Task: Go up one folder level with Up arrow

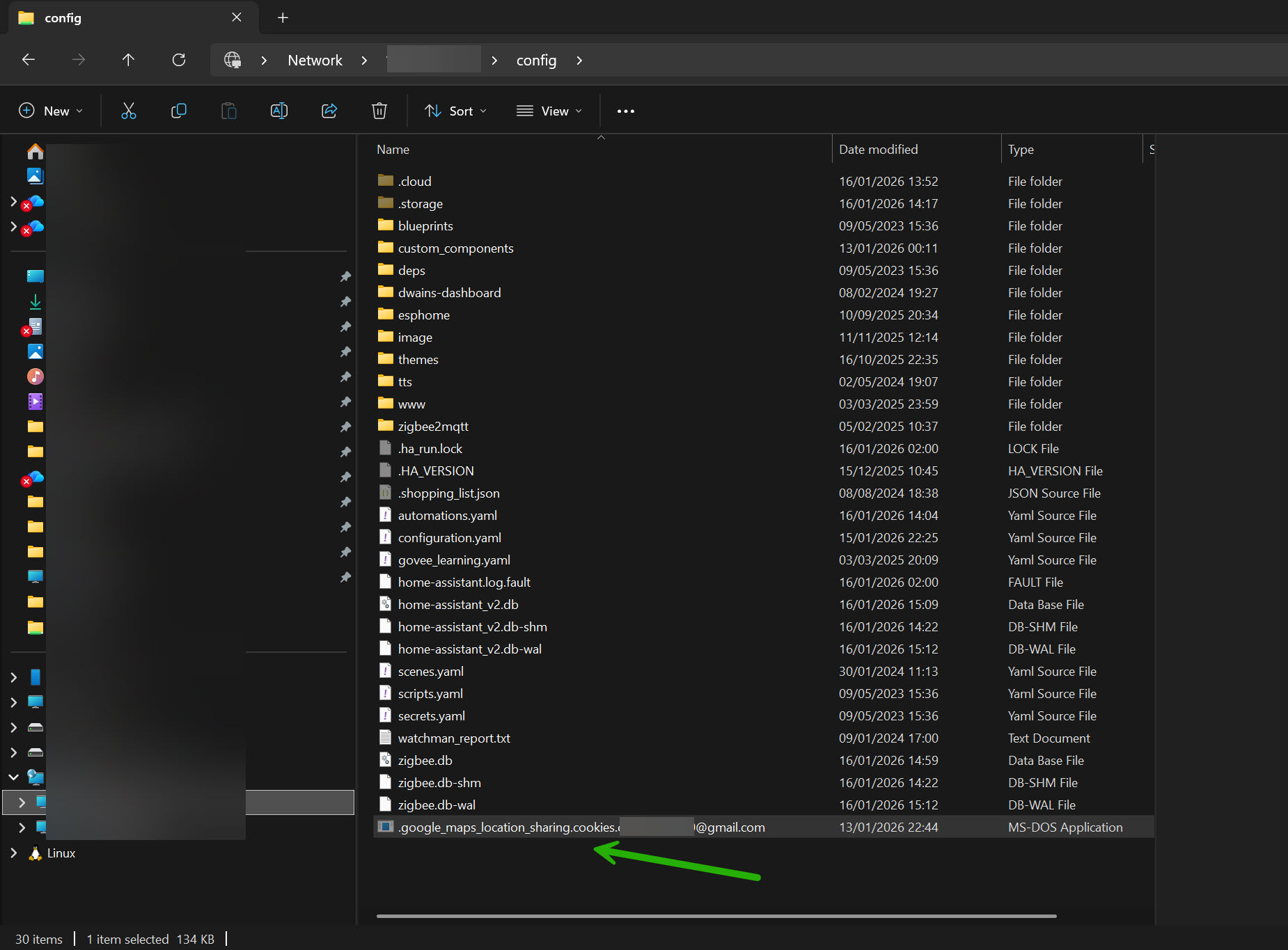Action: coord(128,60)
